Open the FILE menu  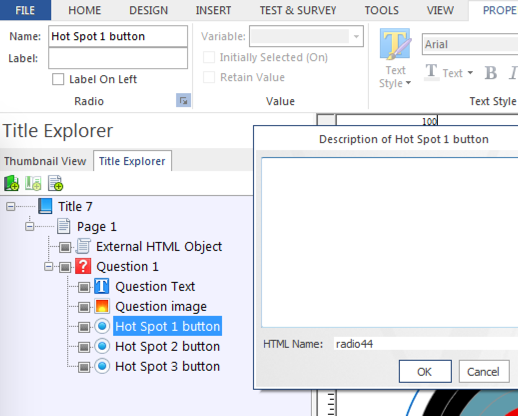25,10
